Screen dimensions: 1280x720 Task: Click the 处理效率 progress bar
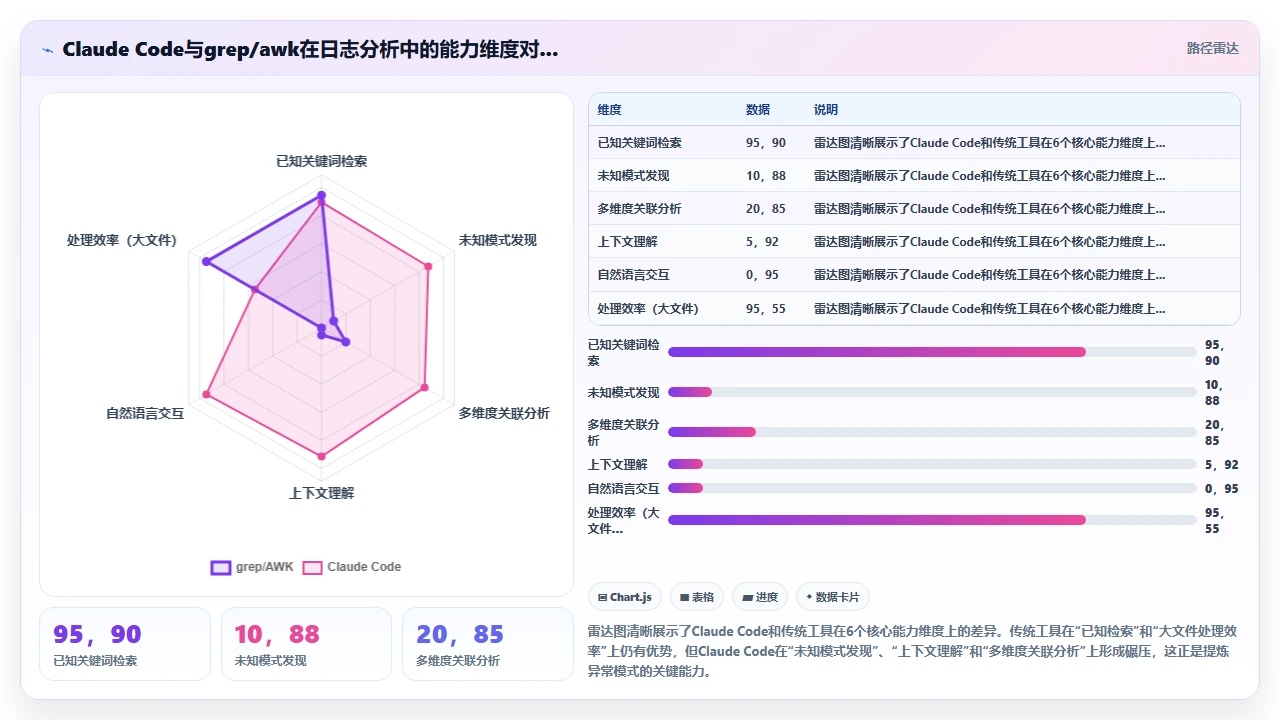(x=932, y=520)
